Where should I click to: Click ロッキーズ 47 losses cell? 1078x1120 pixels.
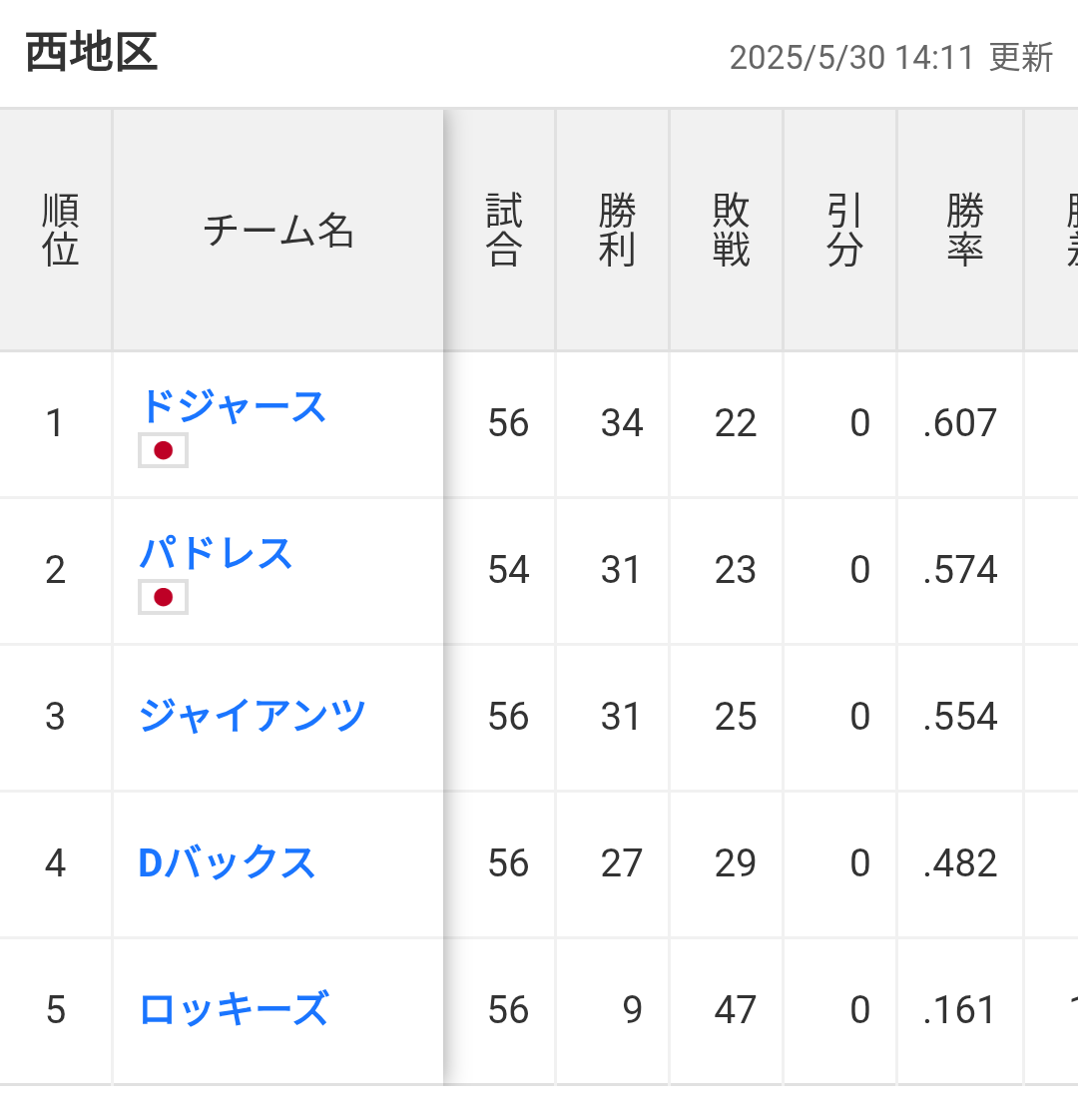[x=735, y=1010]
